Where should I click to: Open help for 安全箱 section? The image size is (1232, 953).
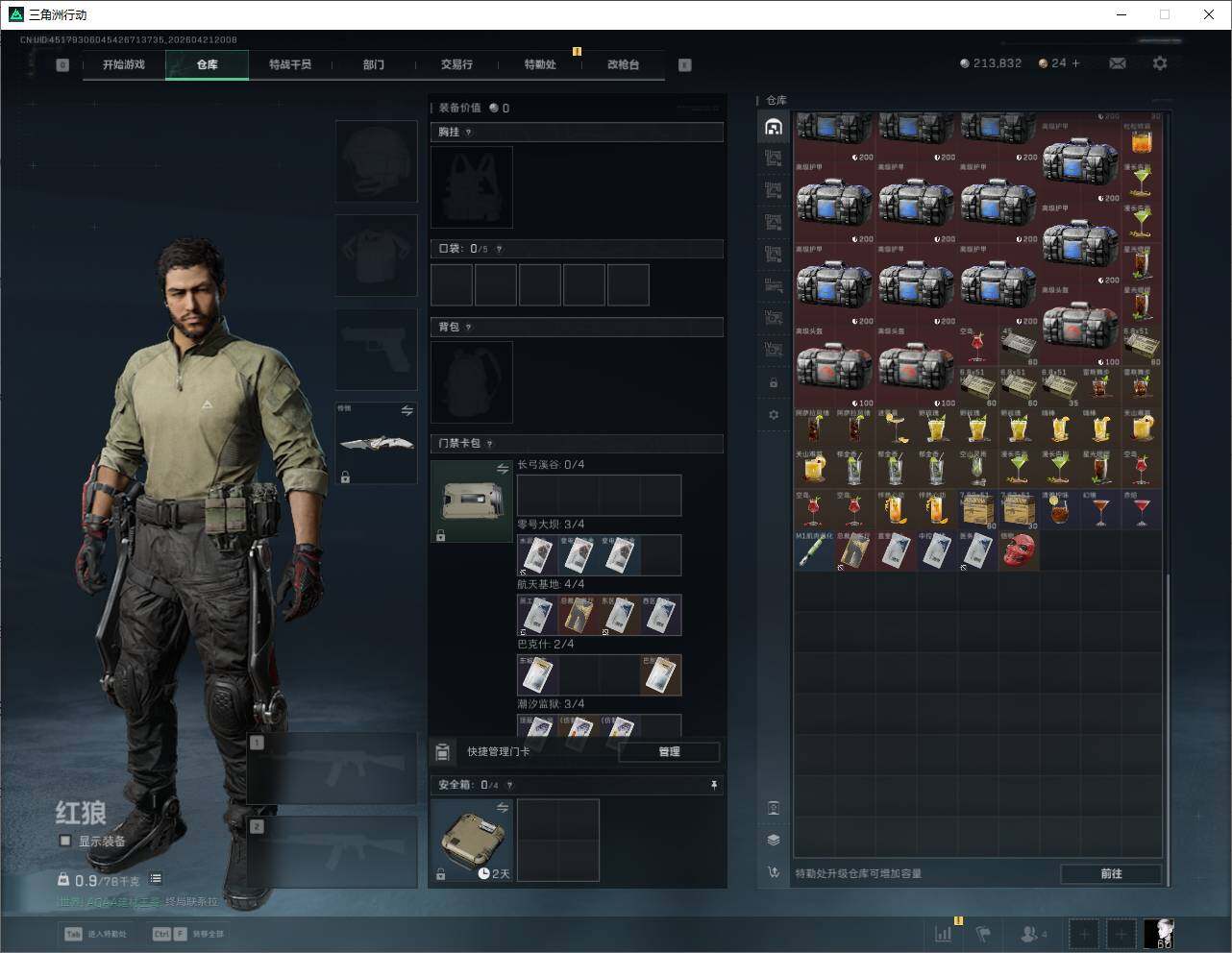click(509, 785)
